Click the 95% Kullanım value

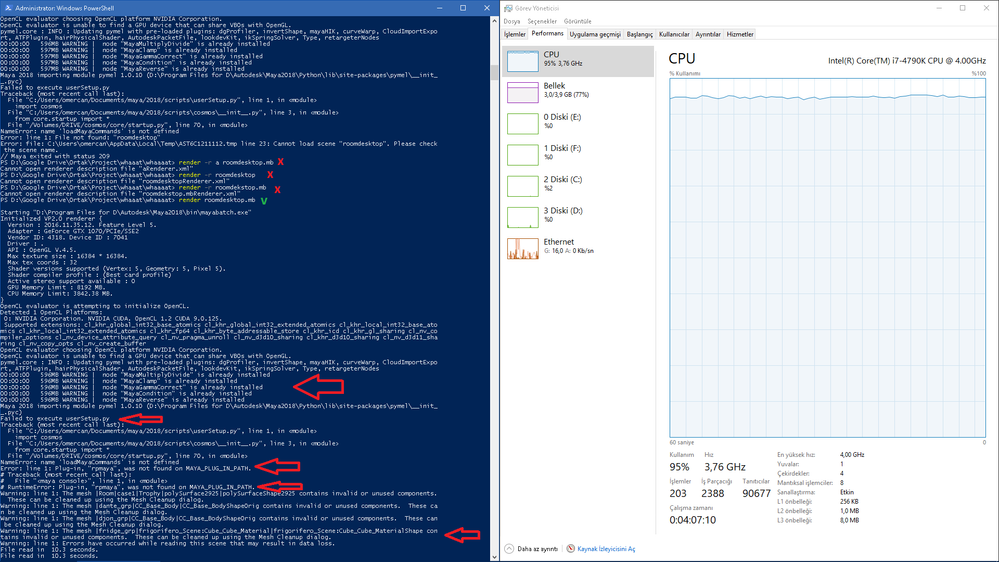point(679,467)
